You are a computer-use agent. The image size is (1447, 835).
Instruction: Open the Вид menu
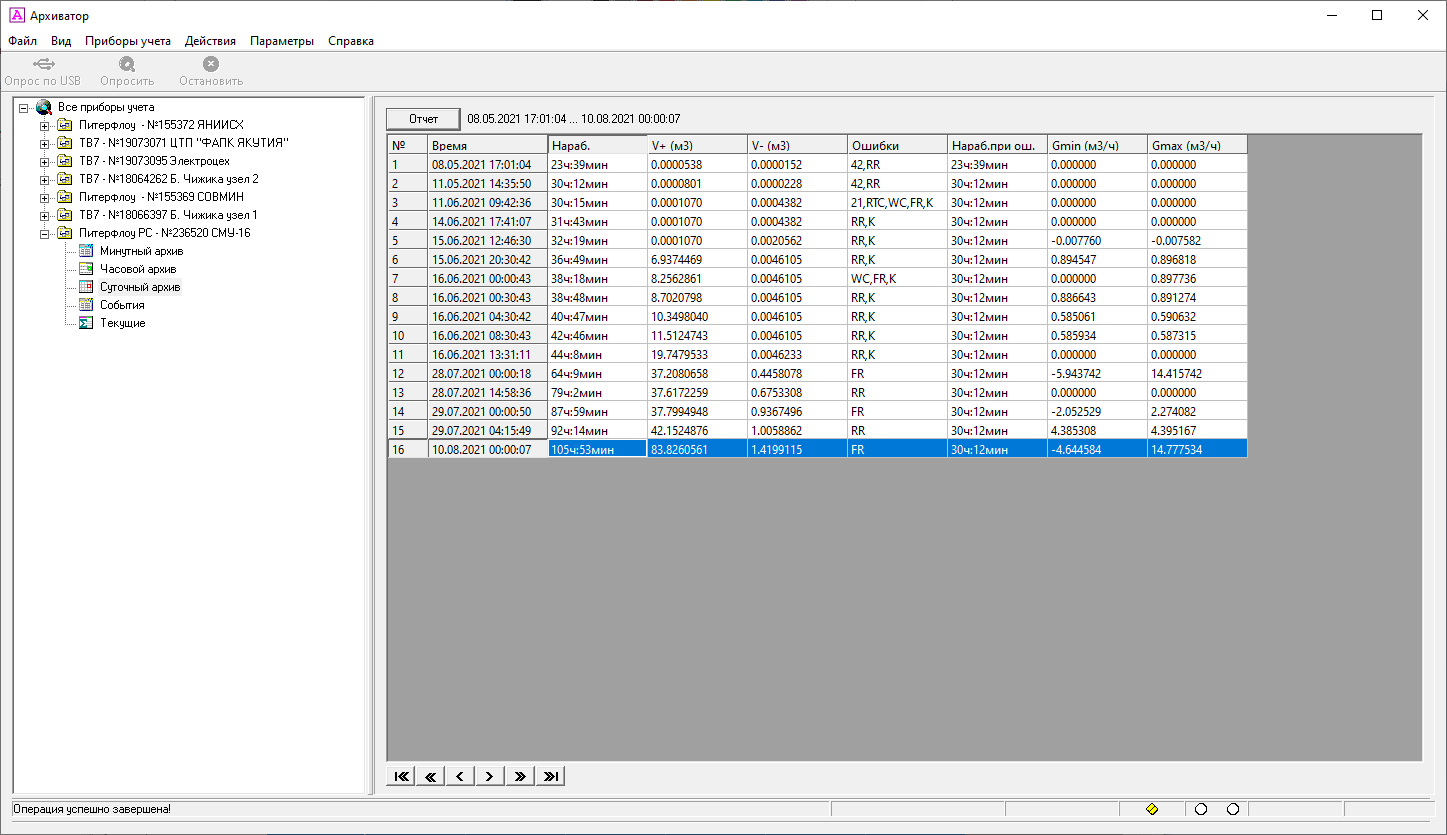point(61,41)
